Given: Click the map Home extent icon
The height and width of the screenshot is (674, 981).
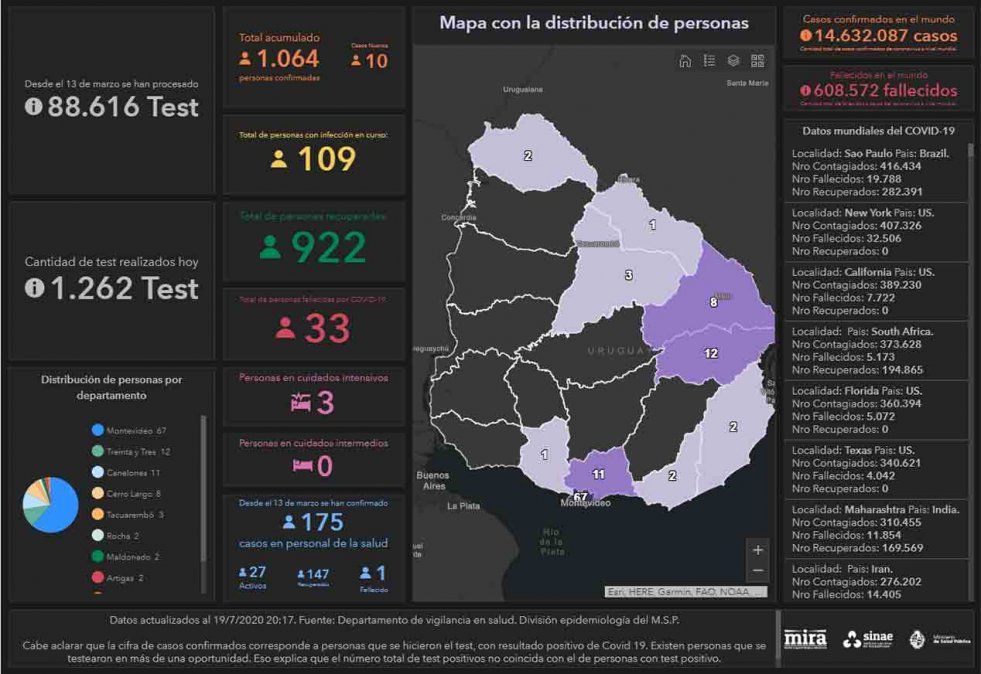Looking at the screenshot, I should point(685,61).
